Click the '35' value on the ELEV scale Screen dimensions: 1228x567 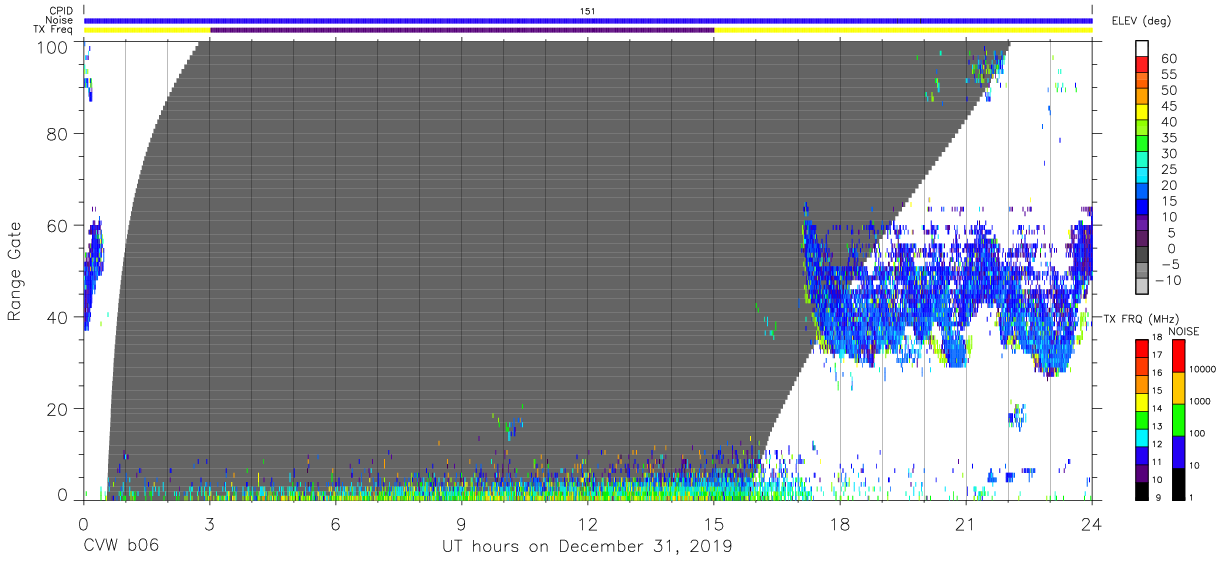[1169, 138]
